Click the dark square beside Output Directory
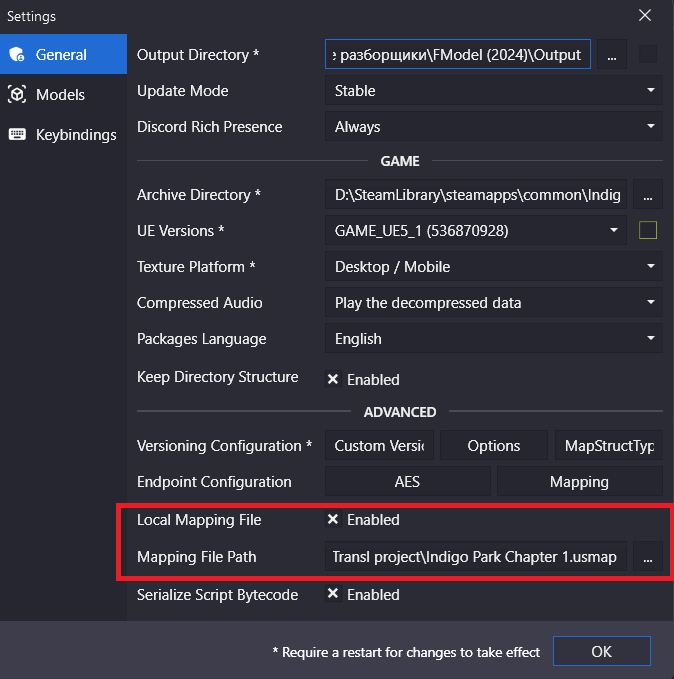This screenshot has width=674, height=679. pyautogui.click(x=648, y=55)
